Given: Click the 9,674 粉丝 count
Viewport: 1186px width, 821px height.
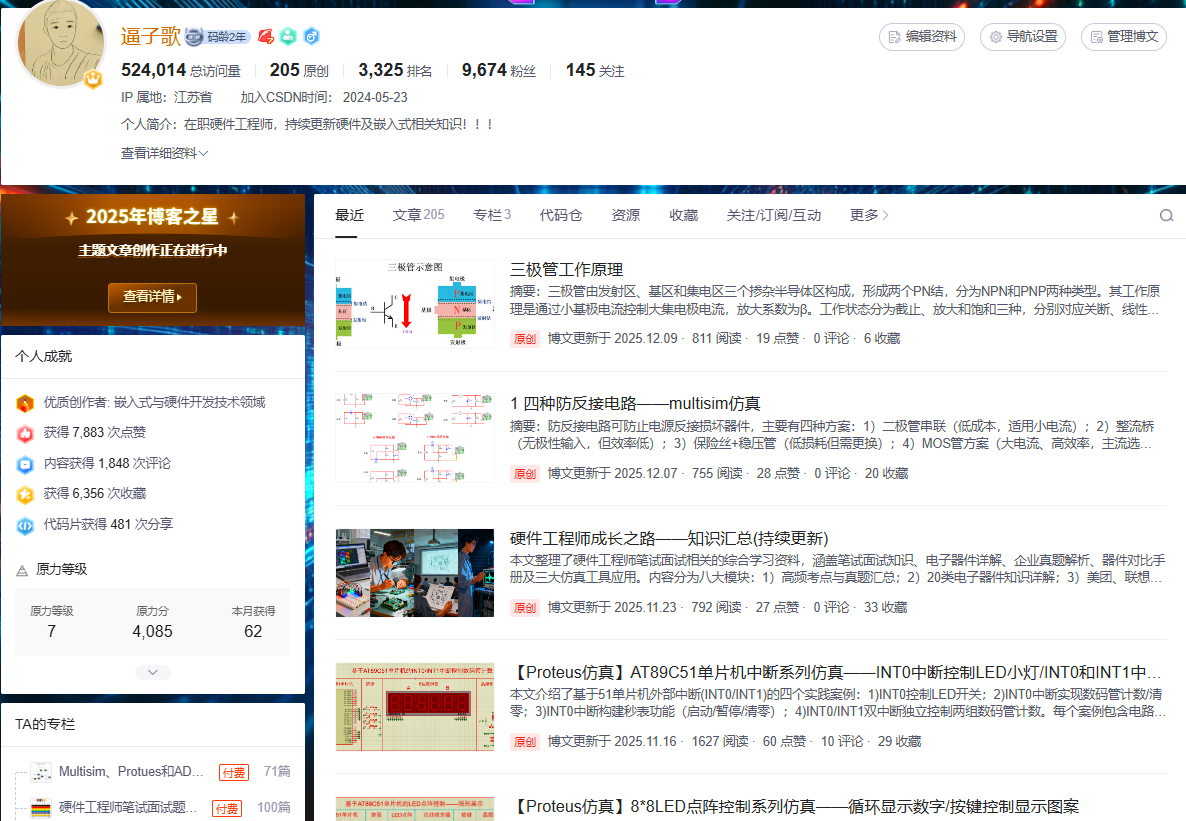Looking at the screenshot, I should click(x=498, y=70).
